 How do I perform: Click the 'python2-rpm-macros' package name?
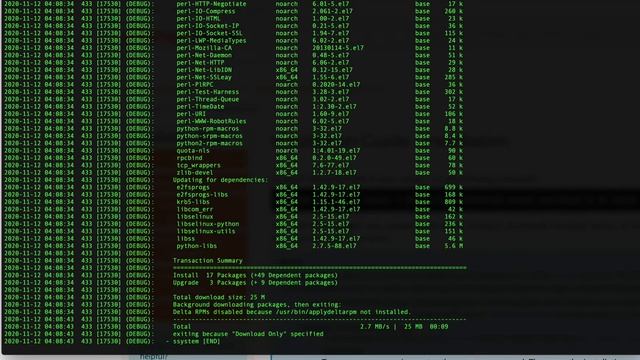209,143
